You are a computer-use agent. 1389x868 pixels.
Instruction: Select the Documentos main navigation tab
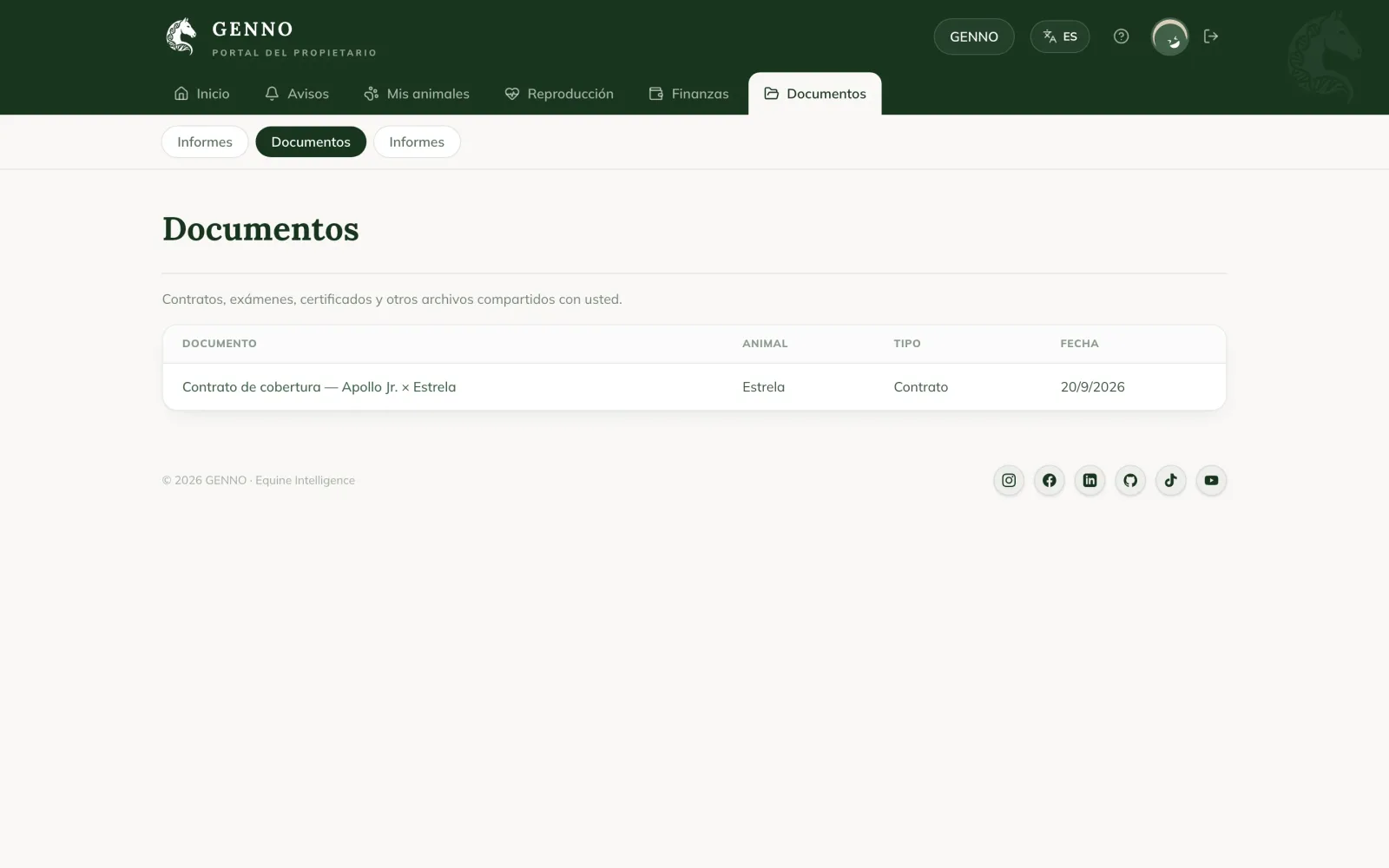(x=815, y=94)
